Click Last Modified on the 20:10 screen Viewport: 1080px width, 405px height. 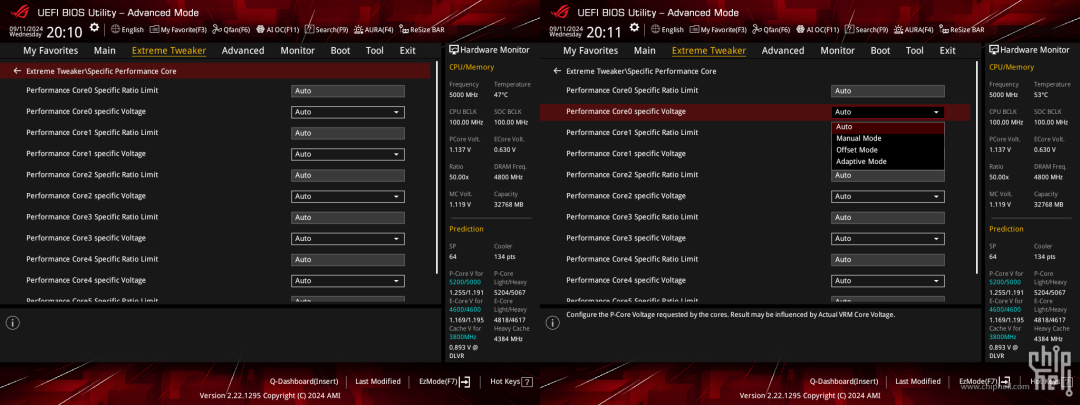click(x=378, y=382)
